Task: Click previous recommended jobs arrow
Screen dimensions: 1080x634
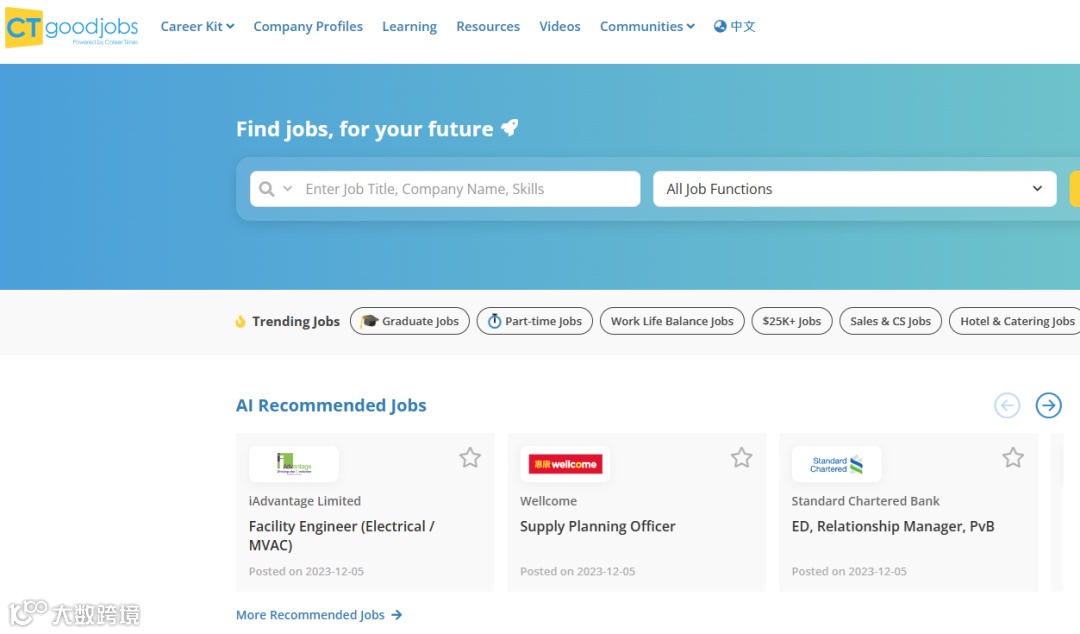Action: 1007,405
